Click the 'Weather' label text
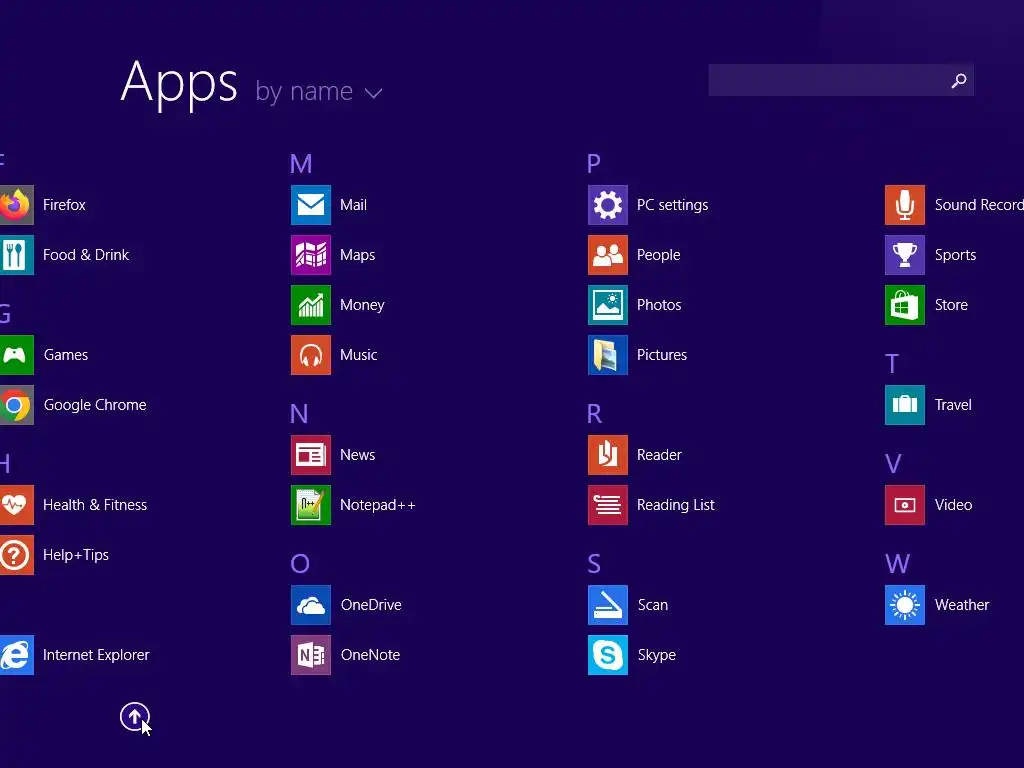The width and height of the screenshot is (1024, 768). click(x=962, y=605)
